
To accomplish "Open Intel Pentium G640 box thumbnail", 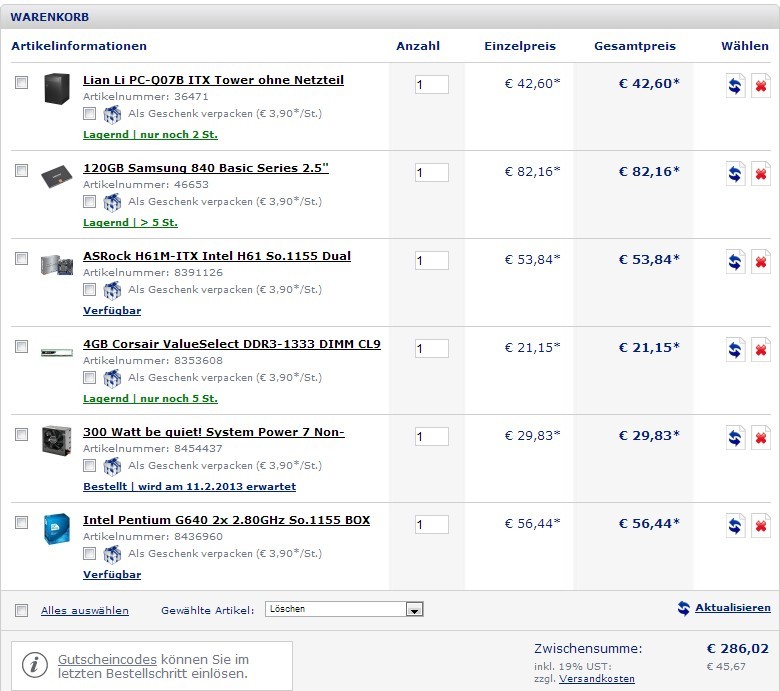I will click(x=57, y=528).
